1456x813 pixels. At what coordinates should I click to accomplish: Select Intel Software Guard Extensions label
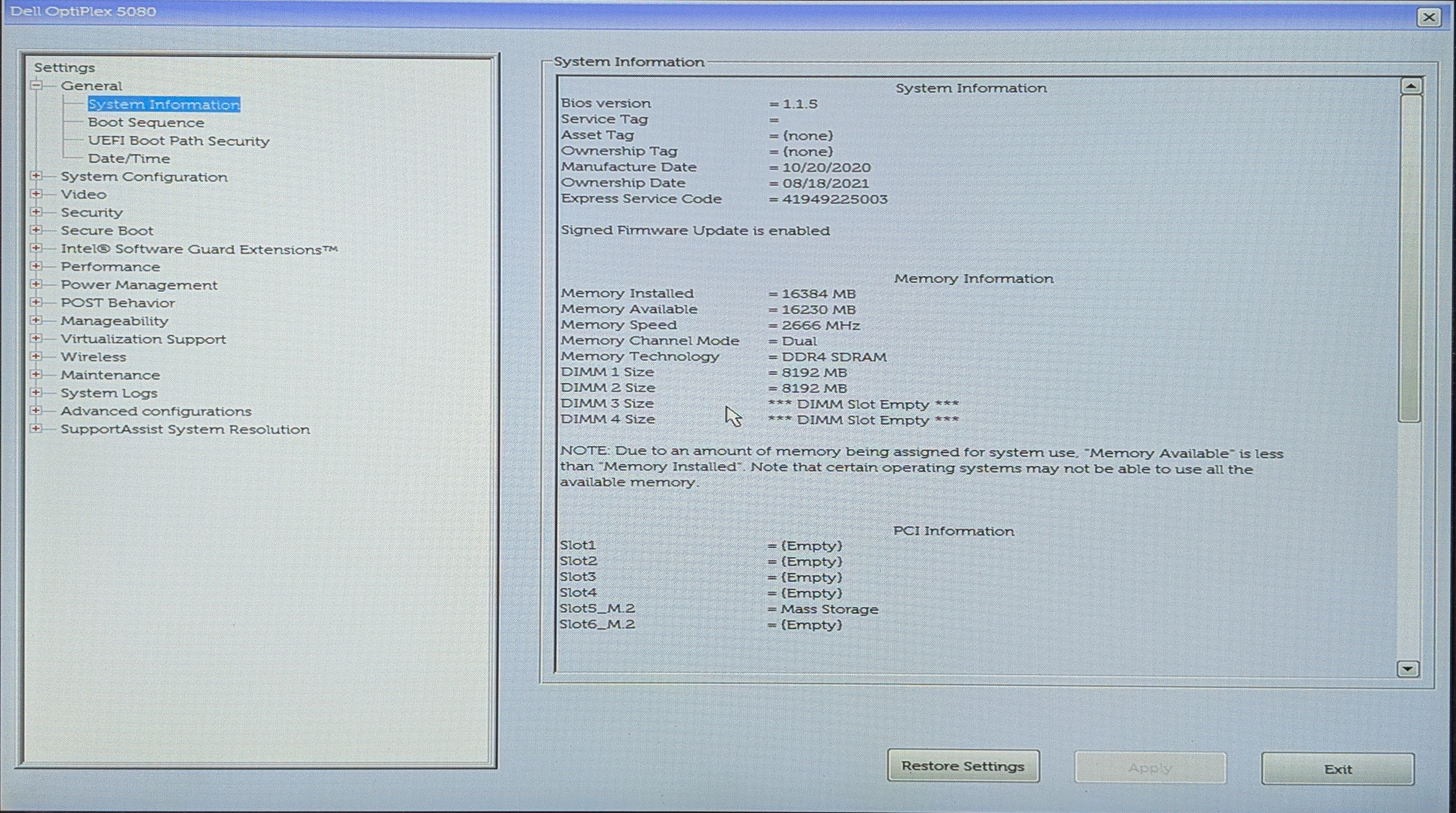click(x=199, y=249)
